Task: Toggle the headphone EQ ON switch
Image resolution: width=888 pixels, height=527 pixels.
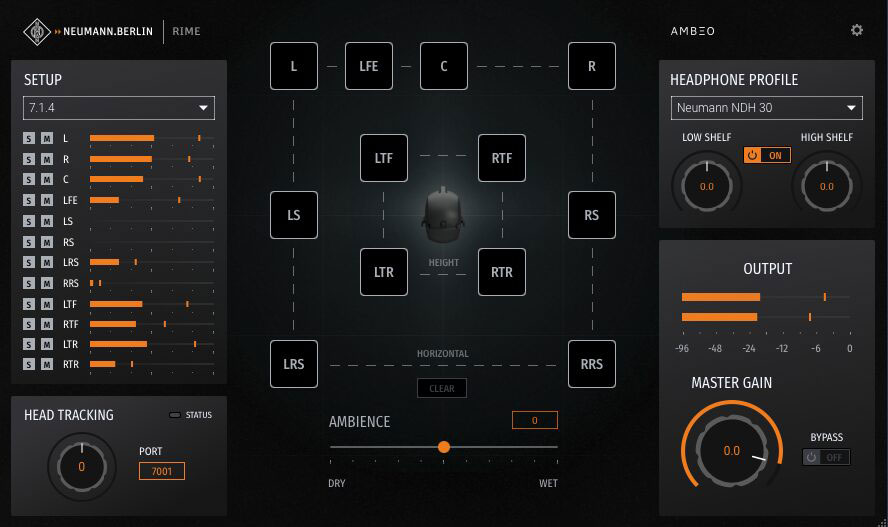Action: click(x=767, y=155)
